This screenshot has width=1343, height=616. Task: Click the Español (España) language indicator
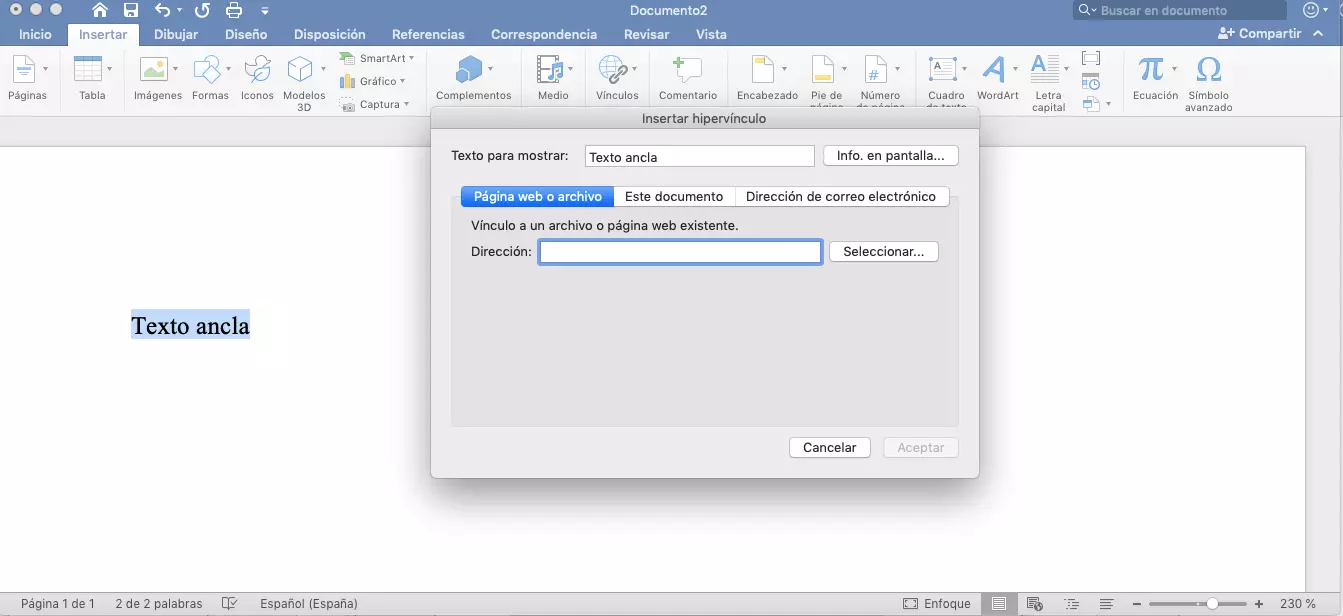(x=309, y=604)
